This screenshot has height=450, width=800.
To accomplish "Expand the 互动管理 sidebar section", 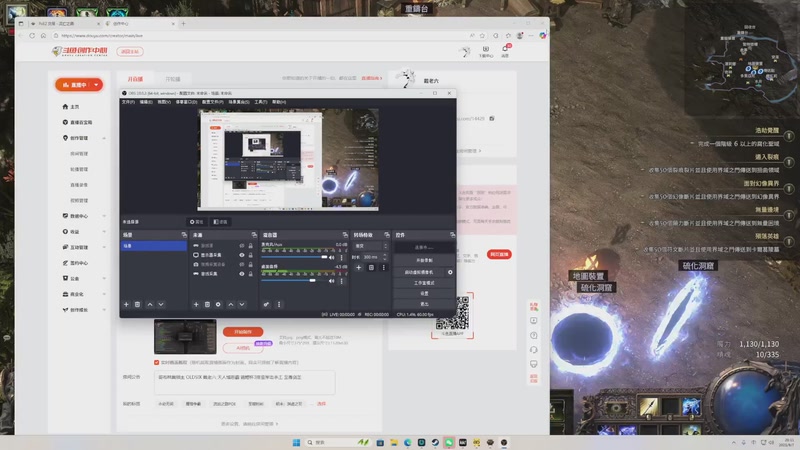I will 104,247.
